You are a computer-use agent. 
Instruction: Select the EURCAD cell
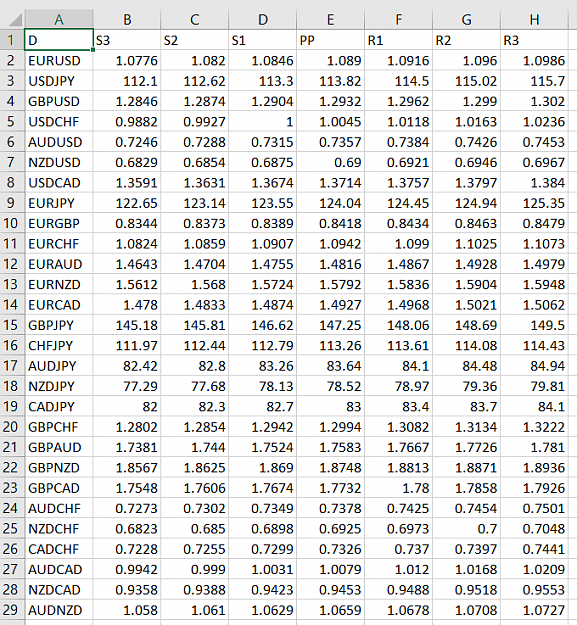pyautogui.click(x=59, y=305)
